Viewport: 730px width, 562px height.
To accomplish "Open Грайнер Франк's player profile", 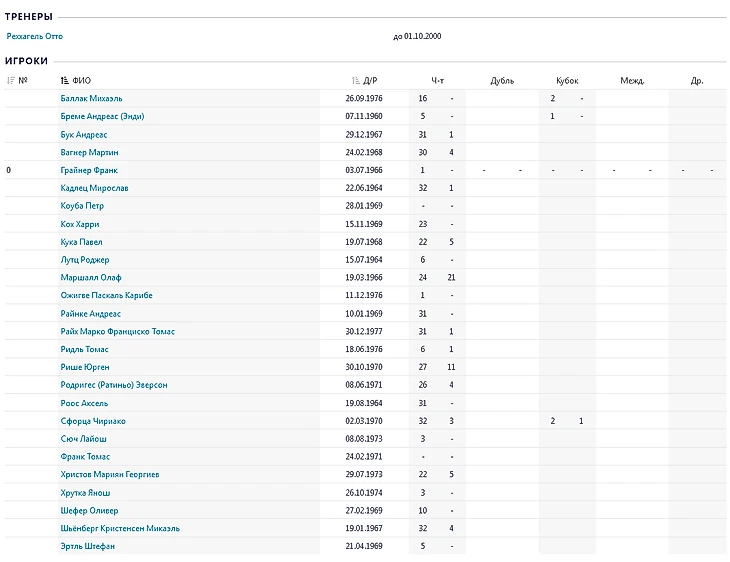I will 89,170.
